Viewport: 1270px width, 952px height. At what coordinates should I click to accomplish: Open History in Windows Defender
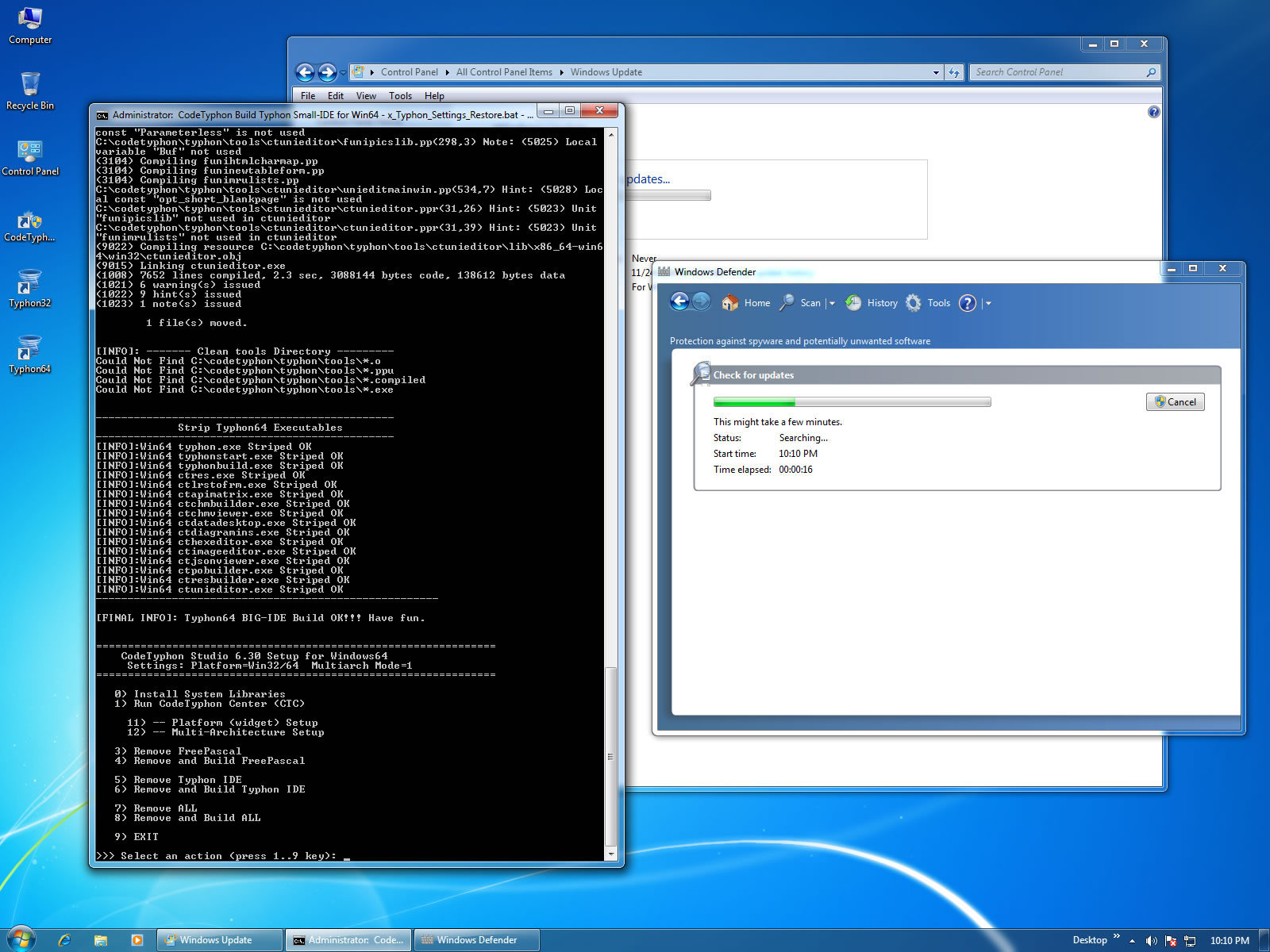point(872,303)
